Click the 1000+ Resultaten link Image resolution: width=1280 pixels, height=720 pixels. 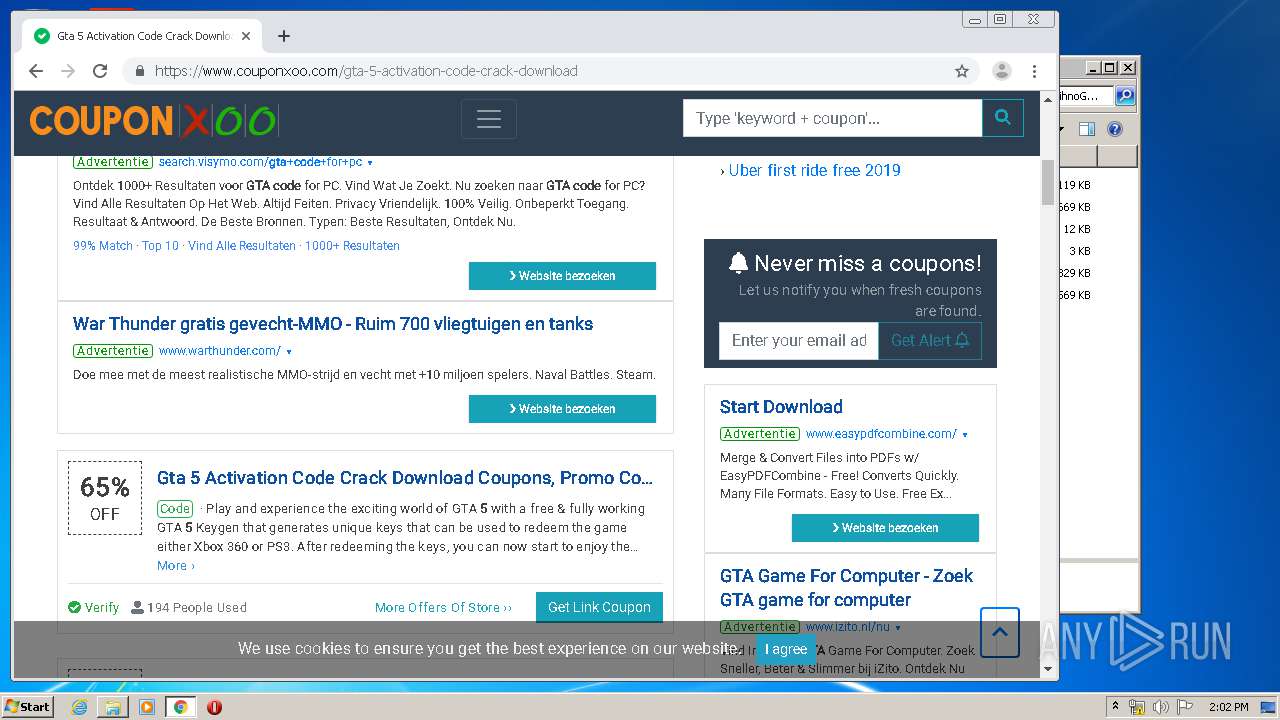(x=352, y=246)
